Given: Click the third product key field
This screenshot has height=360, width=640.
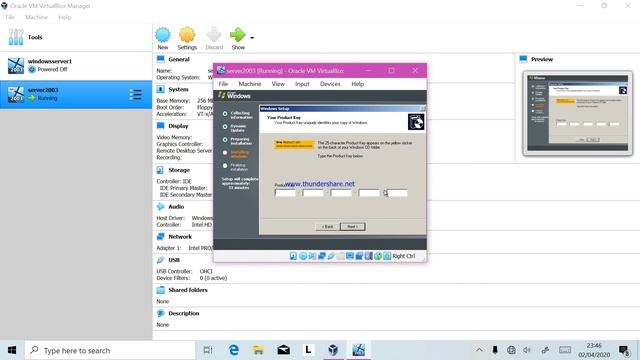Looking at the screenshot, I should [341, 193].
